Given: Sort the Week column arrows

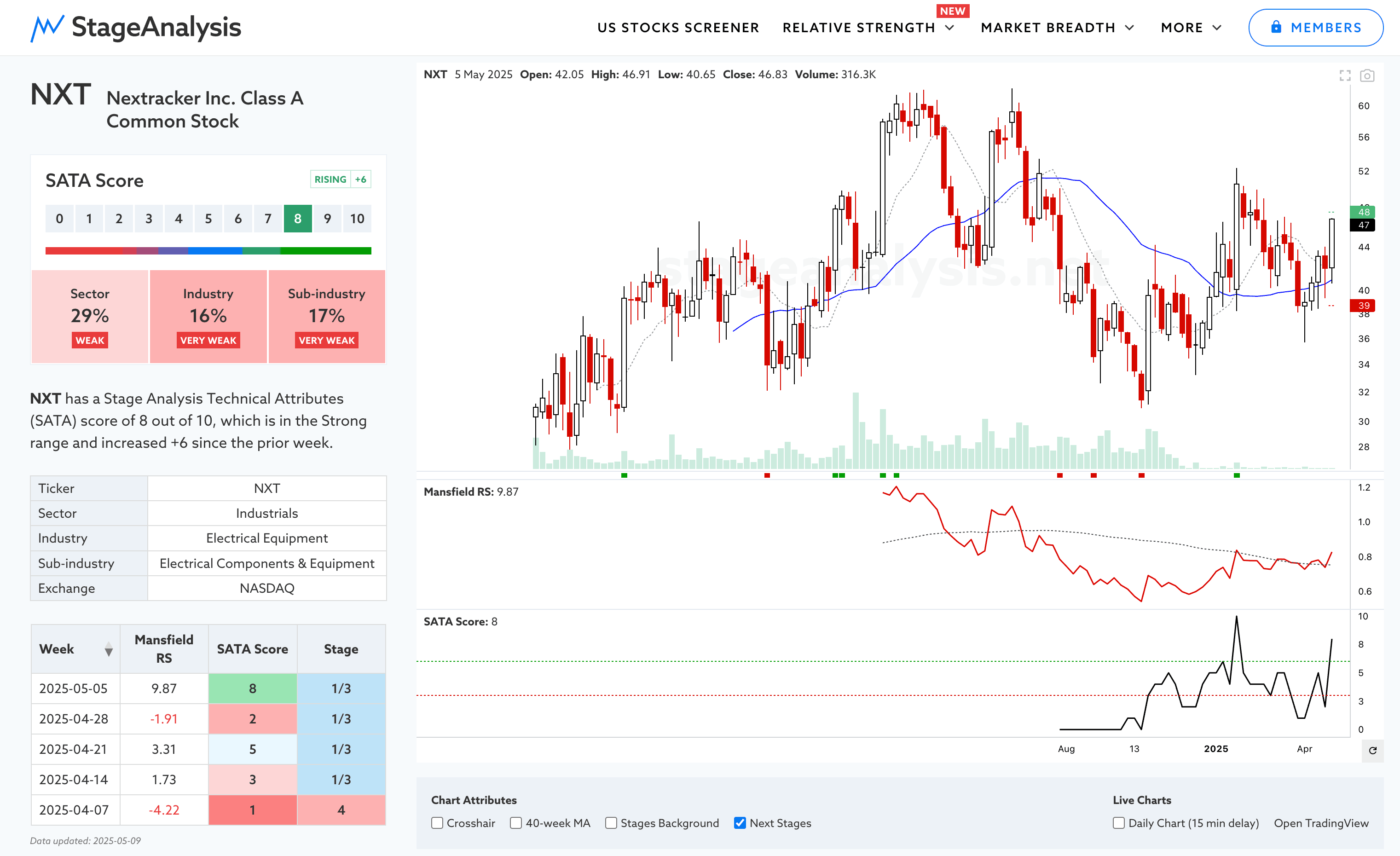Looking at the screenshot, I should (109, 649).
